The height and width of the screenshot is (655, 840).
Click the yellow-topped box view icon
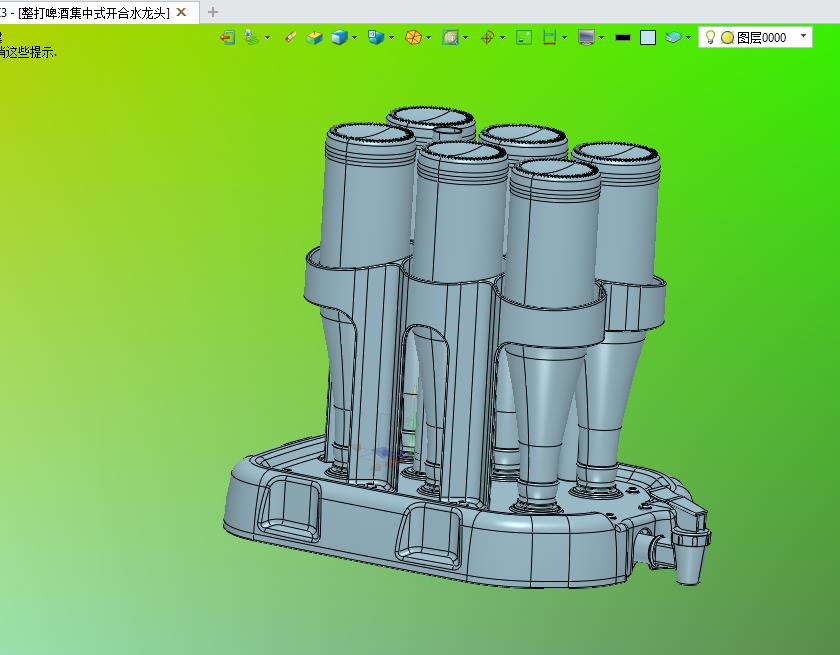(314, 37)
